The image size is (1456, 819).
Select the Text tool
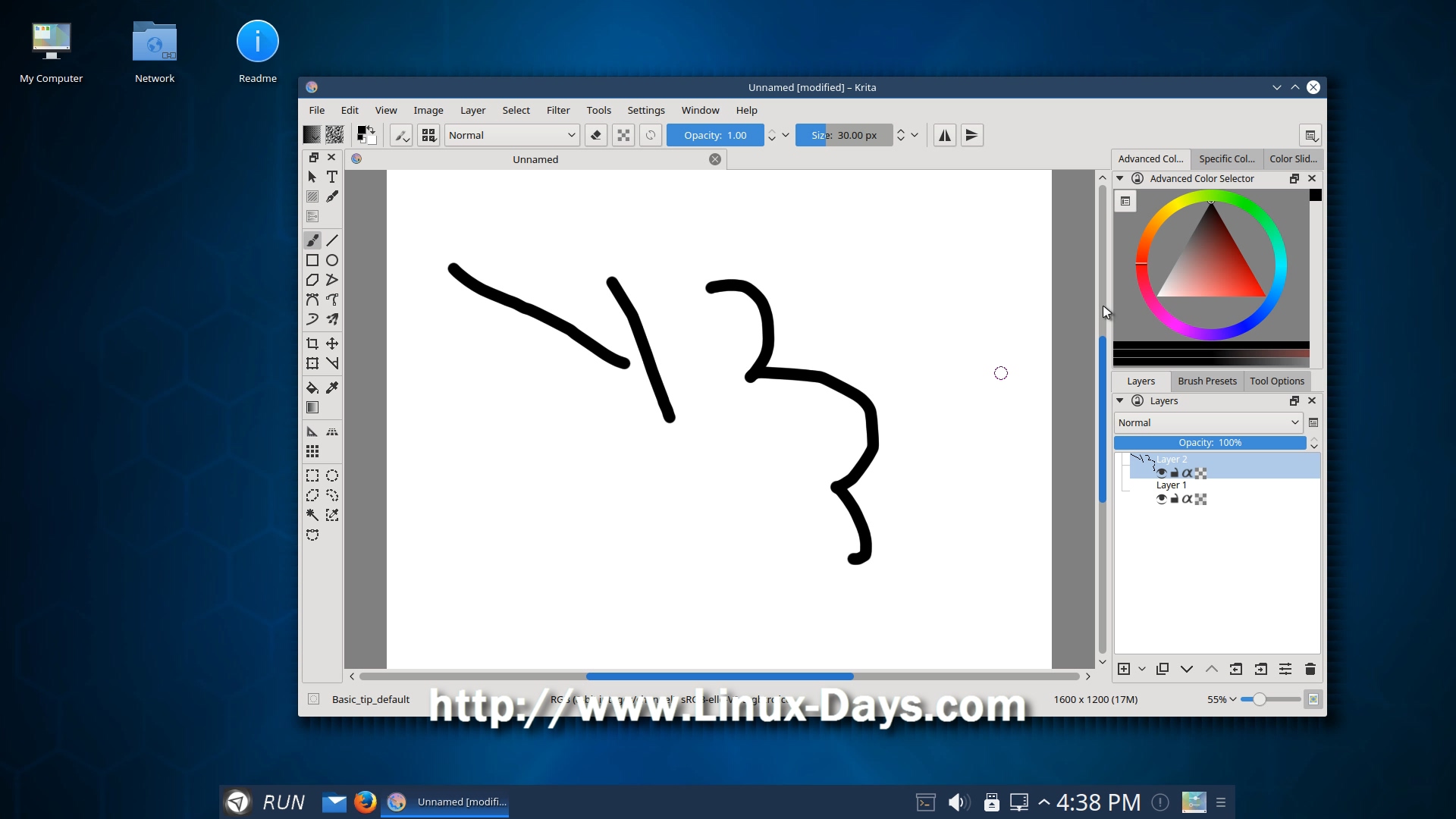(x=332, y=177)
